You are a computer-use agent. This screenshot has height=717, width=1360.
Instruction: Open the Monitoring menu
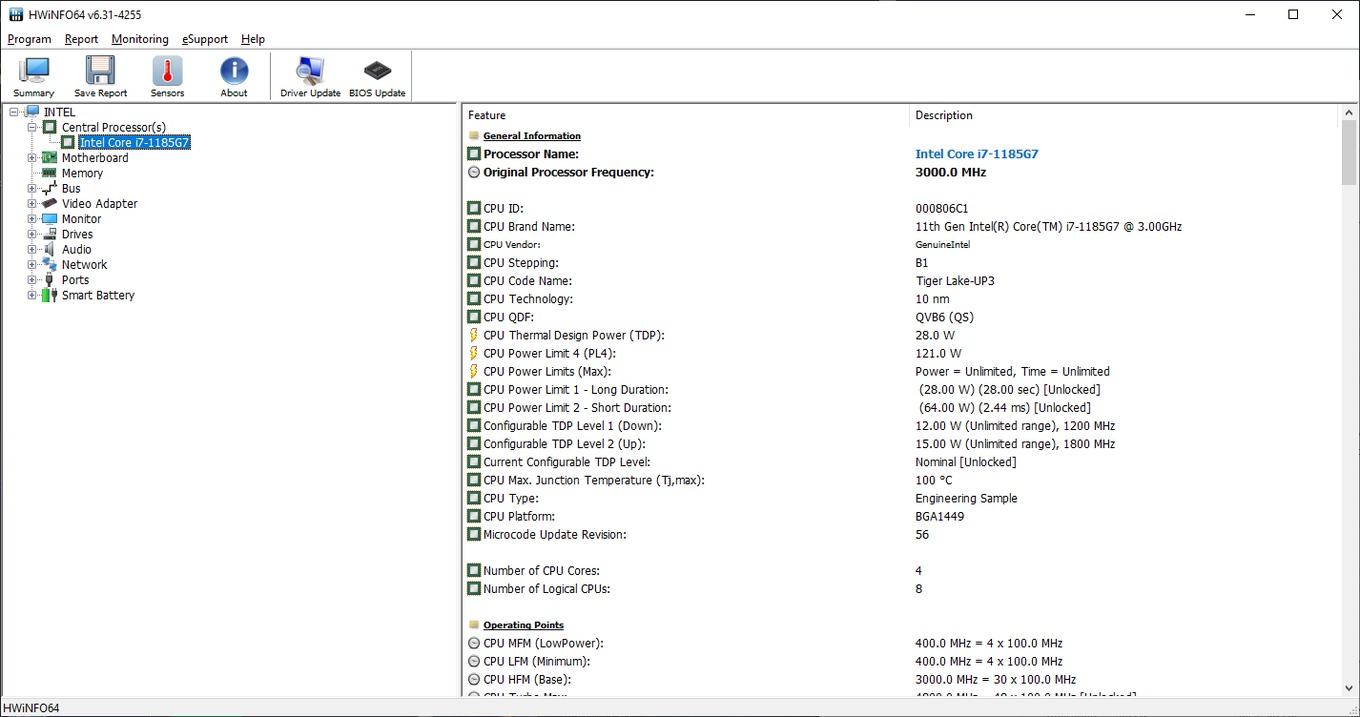click(x=140, y=39)
